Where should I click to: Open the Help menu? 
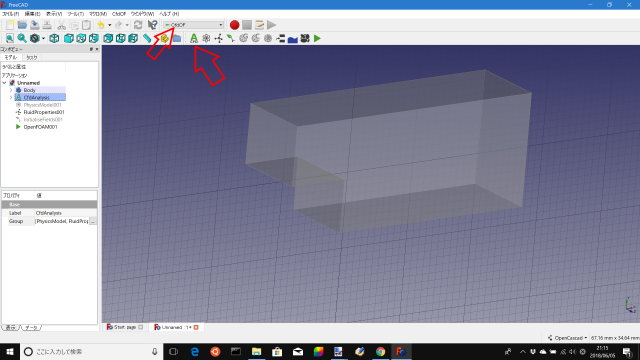pos(169,14)
